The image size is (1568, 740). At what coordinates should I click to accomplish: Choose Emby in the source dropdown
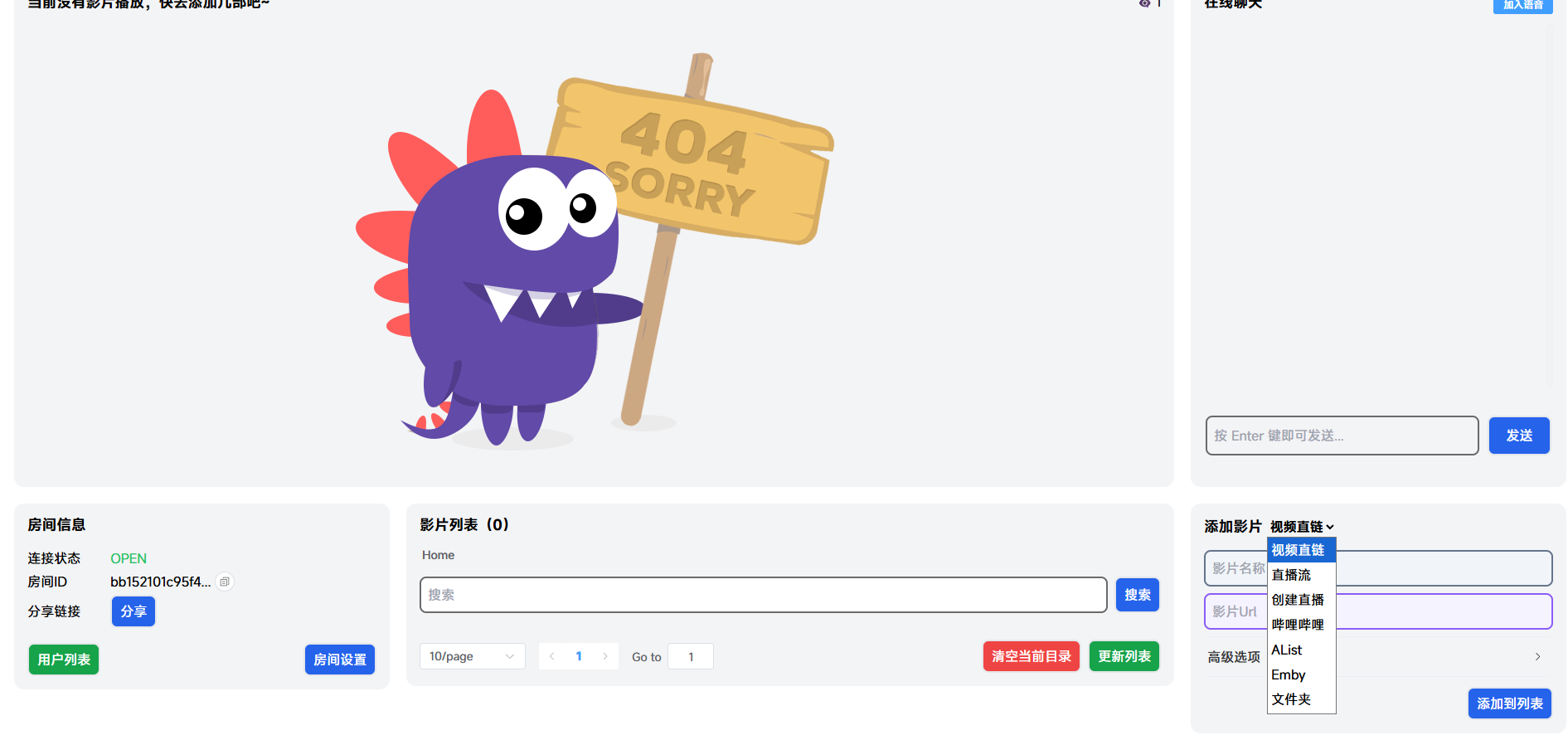pos(1289,674)
